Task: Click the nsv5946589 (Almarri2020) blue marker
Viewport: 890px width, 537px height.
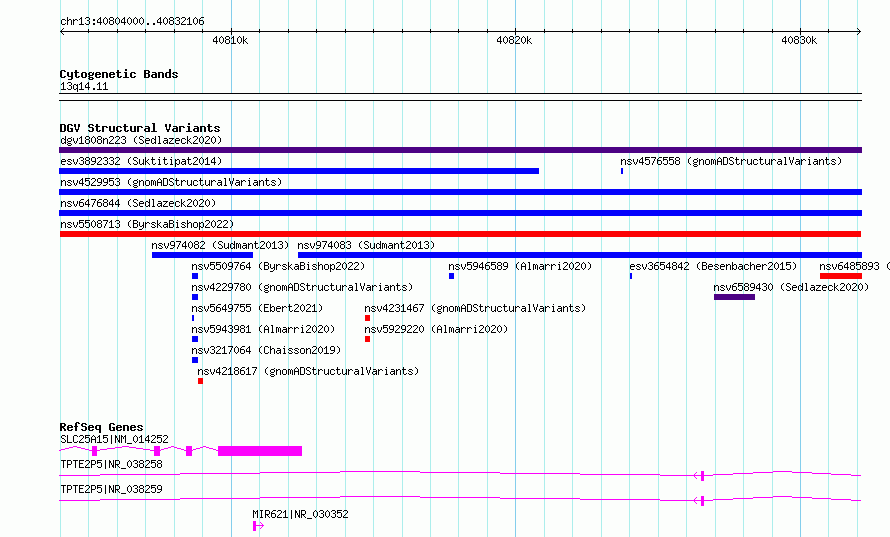Action: pyautogui.click(x=451, y=276)
